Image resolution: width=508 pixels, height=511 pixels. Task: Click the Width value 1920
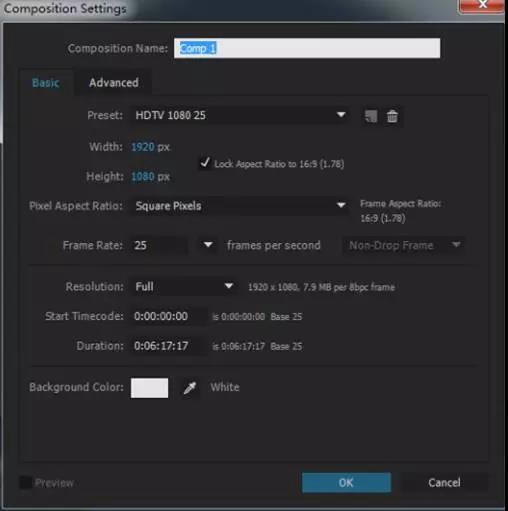pos(143,147)
